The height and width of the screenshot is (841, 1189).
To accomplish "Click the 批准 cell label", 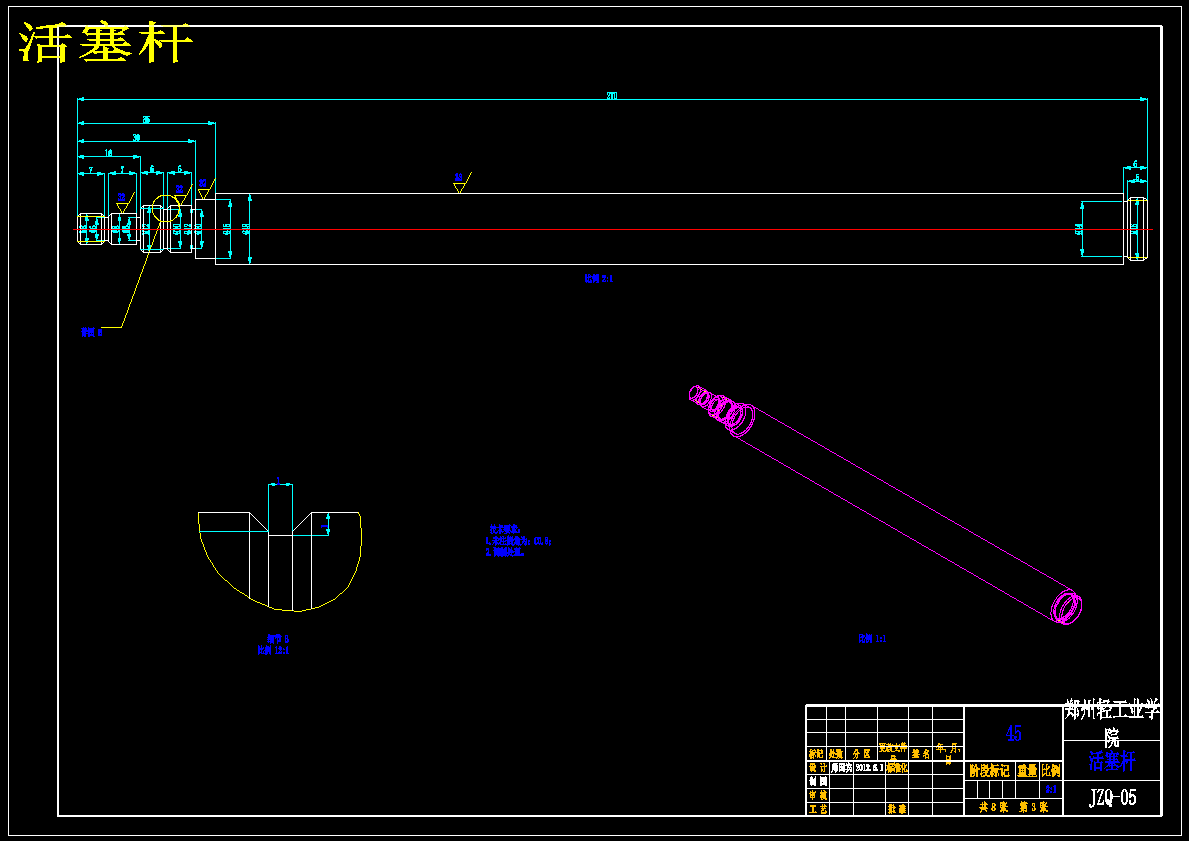I will pyautogui.click(x=897, y=809).
